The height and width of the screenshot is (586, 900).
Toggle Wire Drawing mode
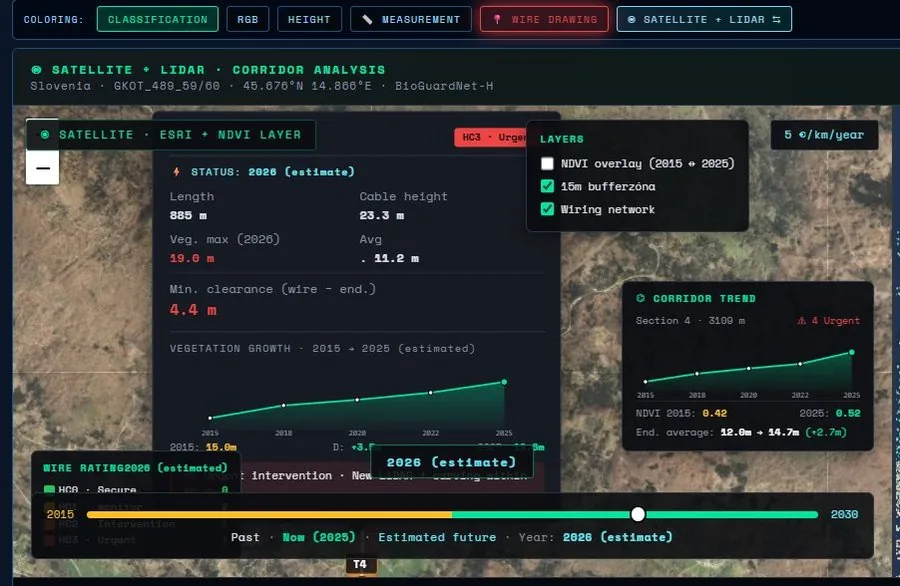pos(544,20)
